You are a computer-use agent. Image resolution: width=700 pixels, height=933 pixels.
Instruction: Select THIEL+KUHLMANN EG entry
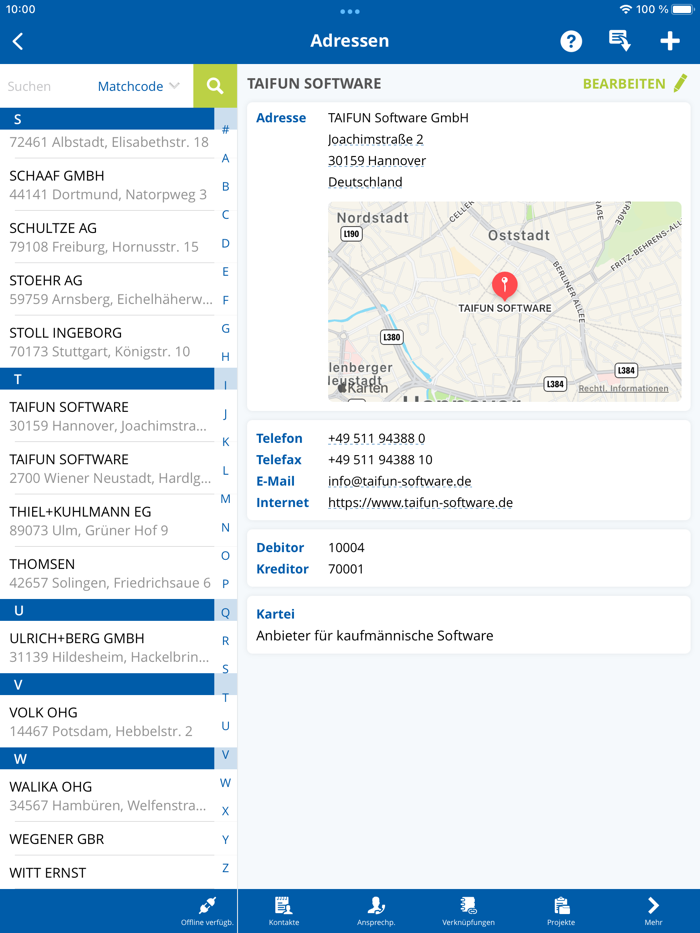[107, 521]
